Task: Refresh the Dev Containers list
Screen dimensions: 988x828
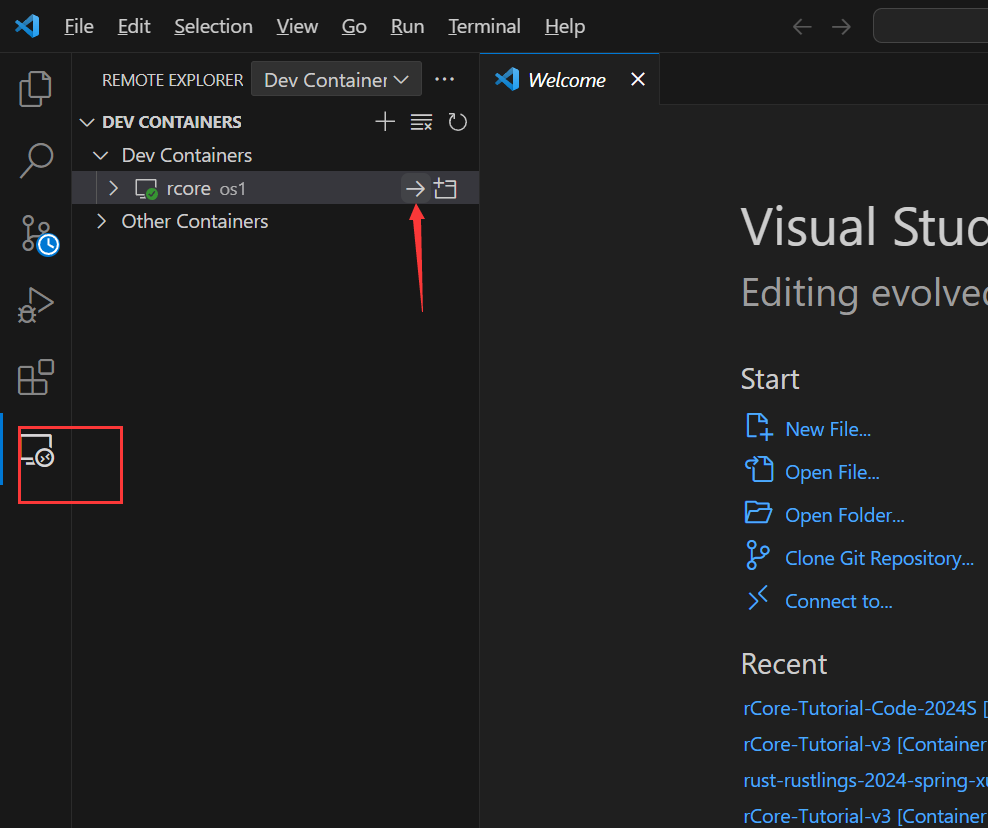Action: point(457,122)
